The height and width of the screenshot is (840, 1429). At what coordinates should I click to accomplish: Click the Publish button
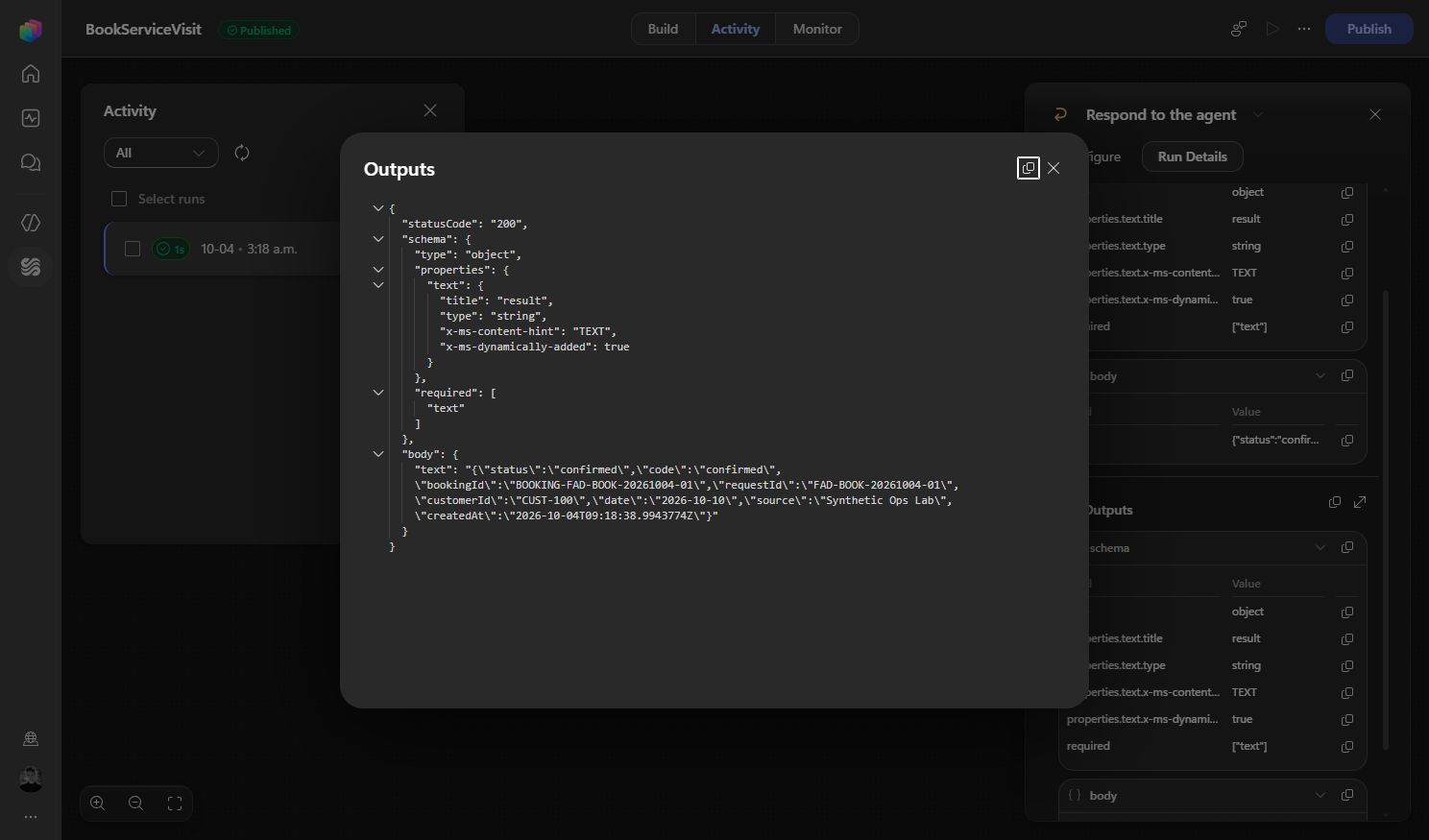[1368, 29]
